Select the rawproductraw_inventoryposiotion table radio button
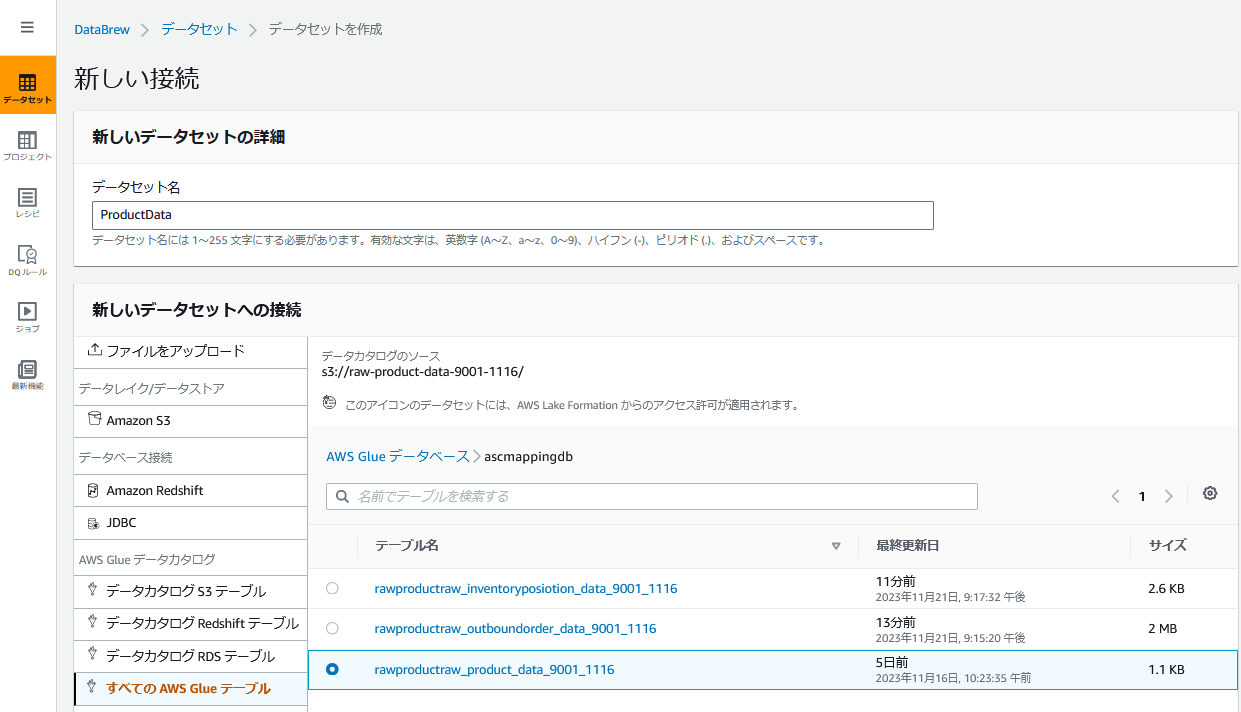The height and width of the screenshot is (712, 1241). coord(332,588)
